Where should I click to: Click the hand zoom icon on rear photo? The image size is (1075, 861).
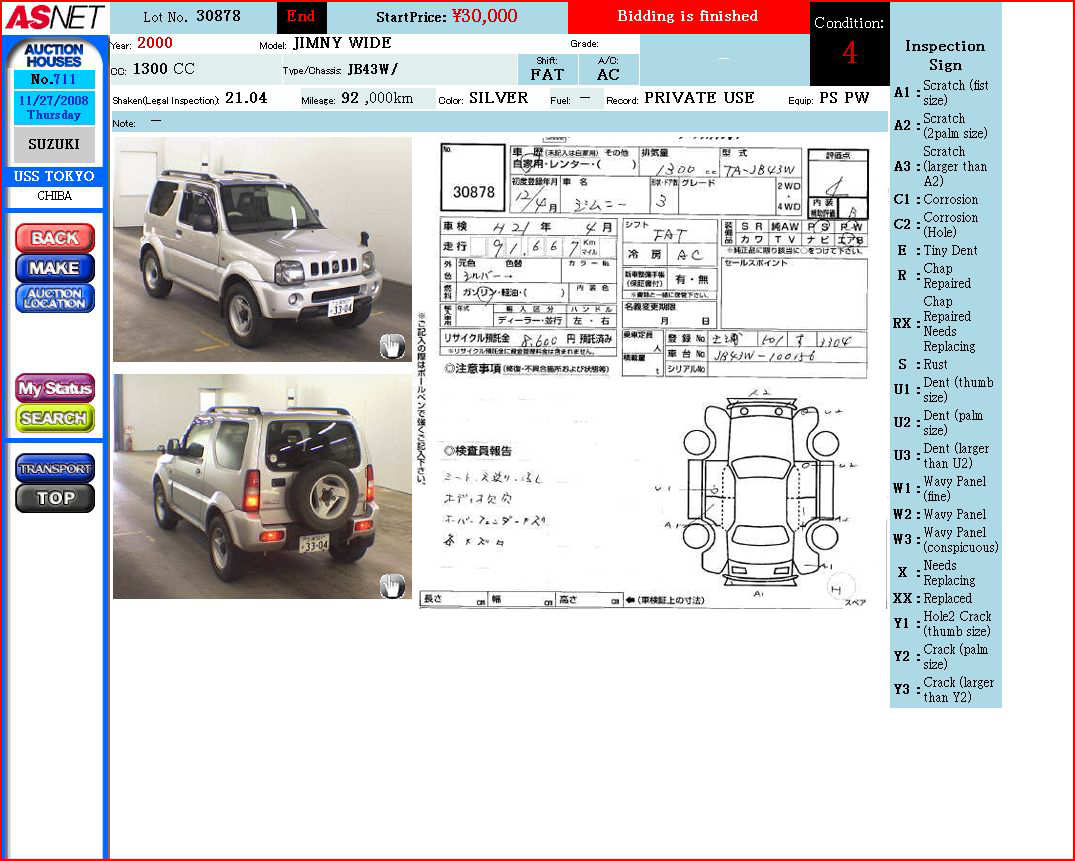[x=392, y=586]
